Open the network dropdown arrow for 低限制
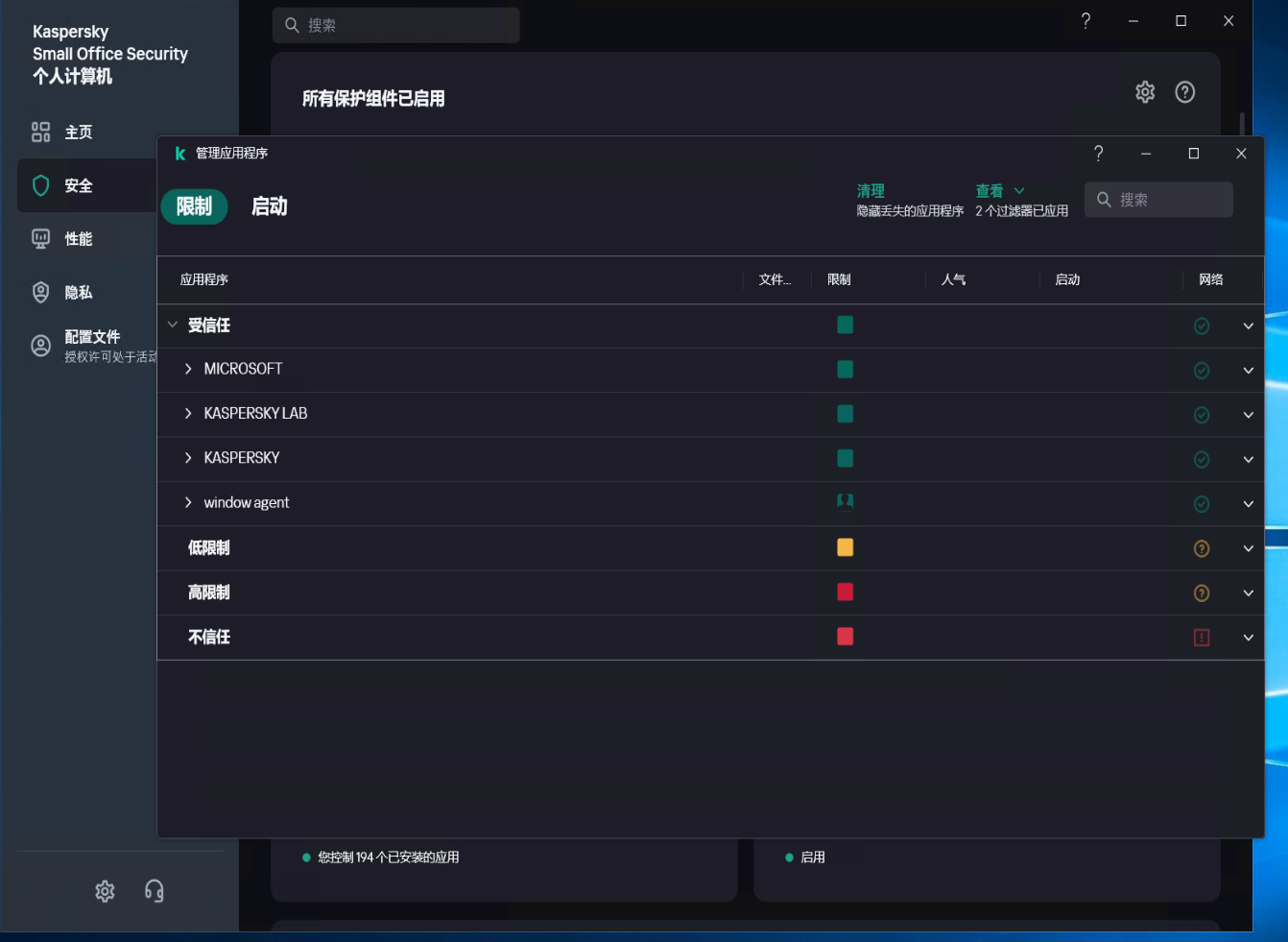 pyautogui.click(x=1248, y=548)
